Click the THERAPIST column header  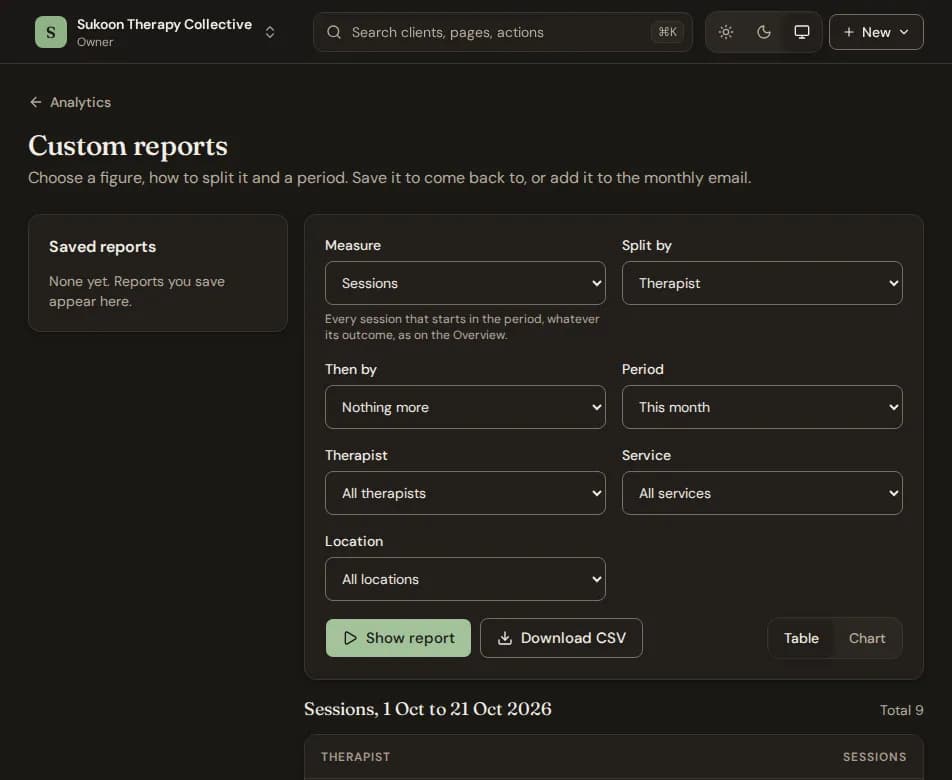(356, 757)
